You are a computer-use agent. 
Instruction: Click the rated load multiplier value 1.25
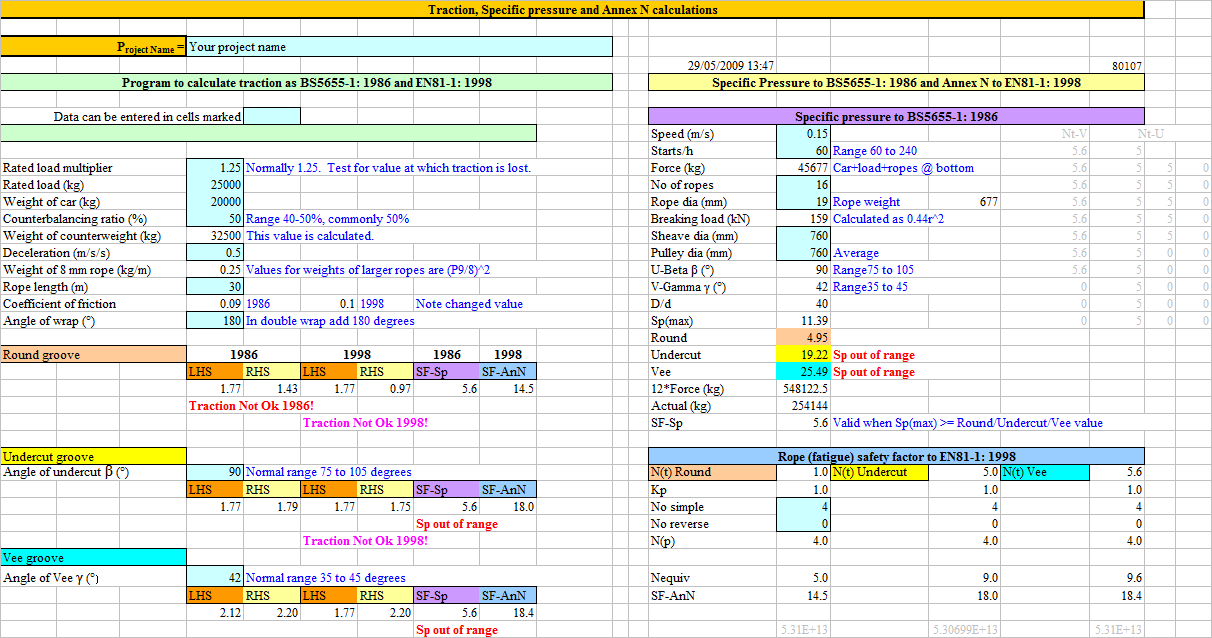pyautogui.click(x=215, y=168)
